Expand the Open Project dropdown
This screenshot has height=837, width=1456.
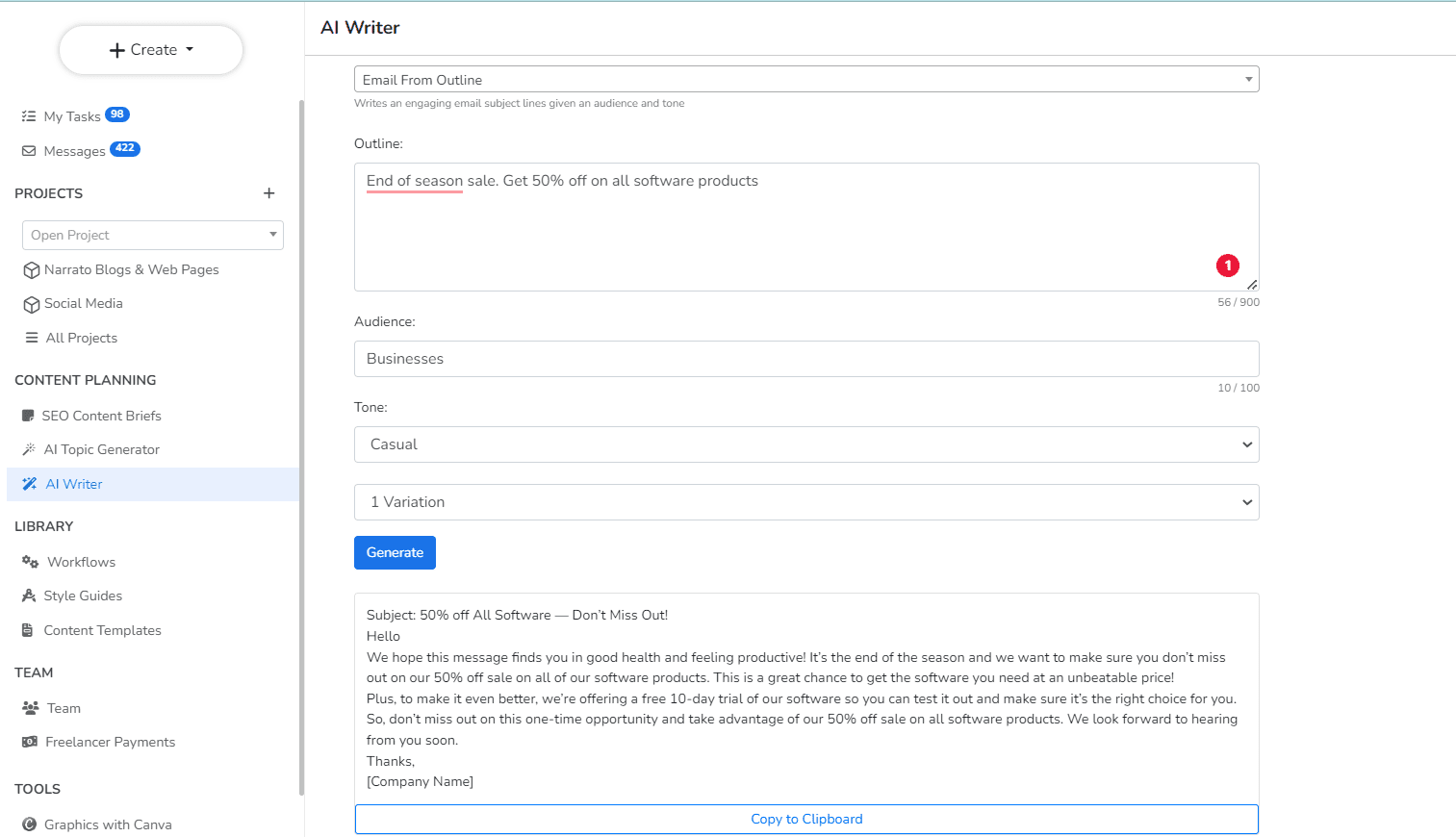point(153,235)
